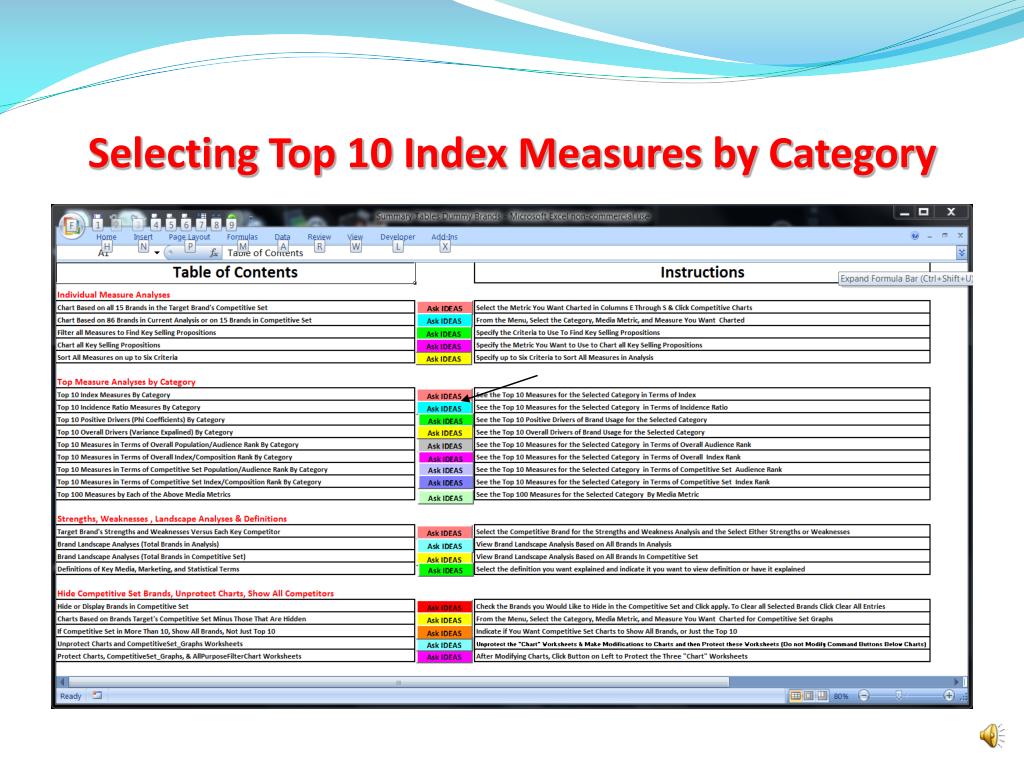Open the round Office Button menu
Image resolution: width=1024 pixels, height=768 pixels.
coord(72,226)
